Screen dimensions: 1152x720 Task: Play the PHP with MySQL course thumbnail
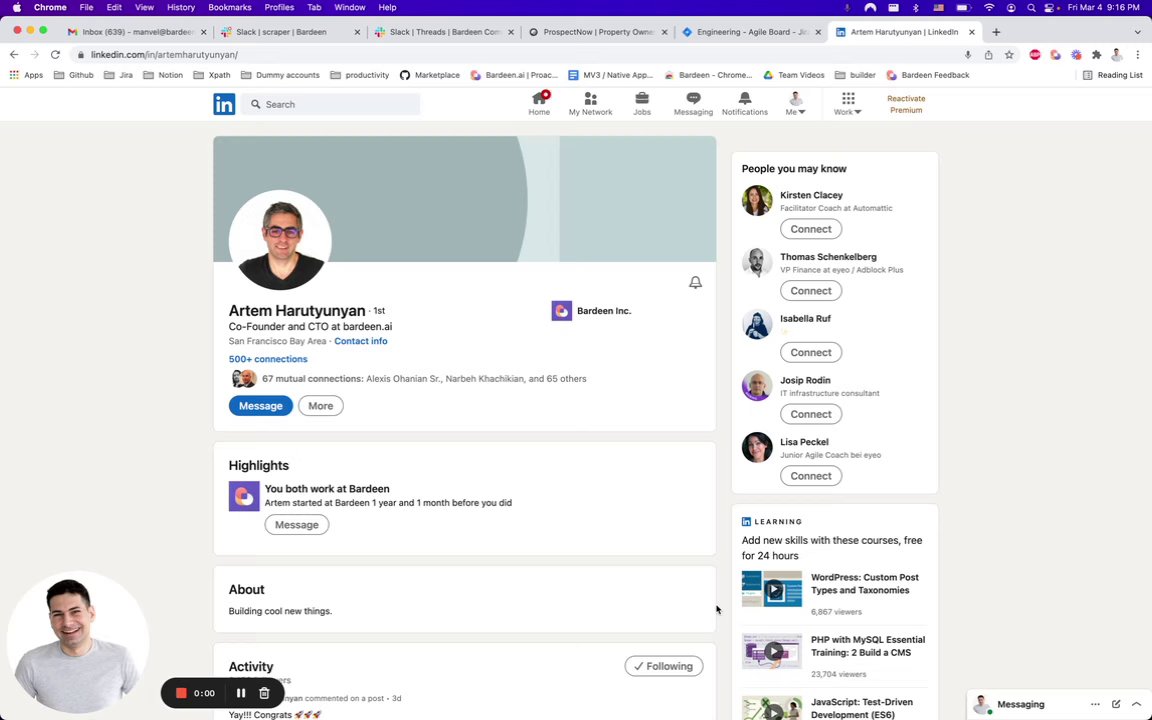[771, 651]
